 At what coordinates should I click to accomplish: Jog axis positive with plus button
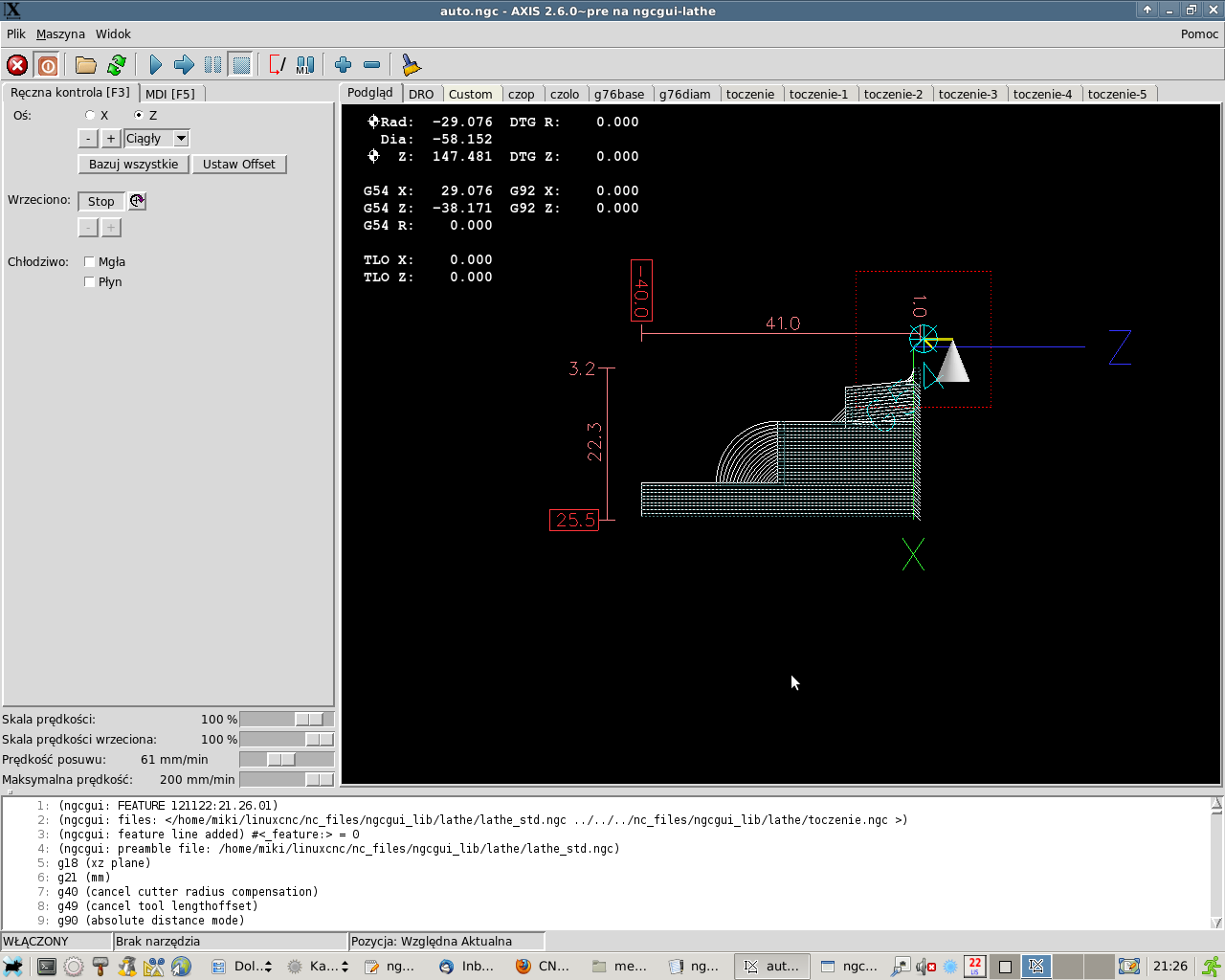(x=111, y=139)
